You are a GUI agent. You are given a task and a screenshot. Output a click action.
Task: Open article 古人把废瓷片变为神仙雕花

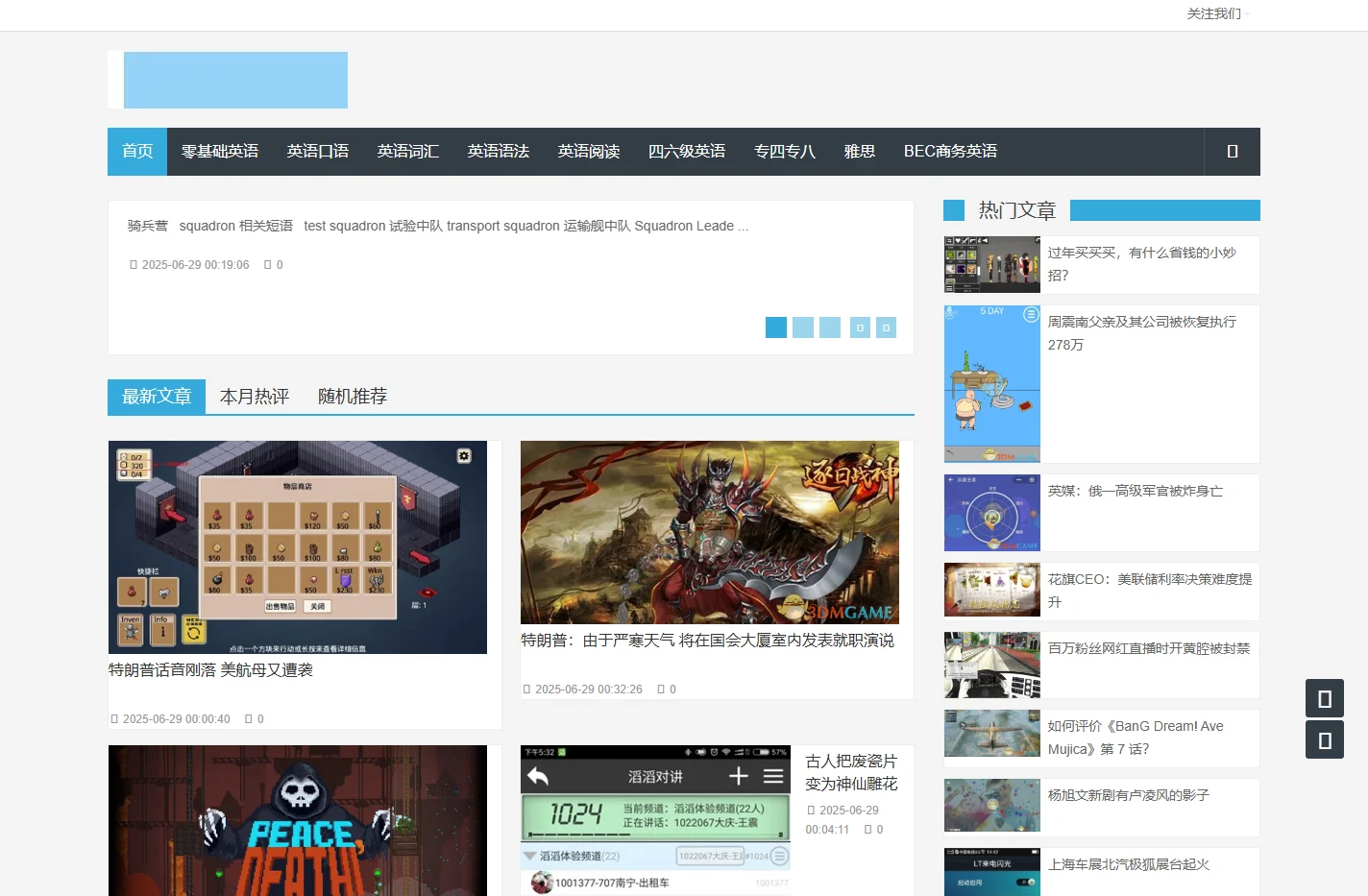pyautogui.click(x=851, y=772)
